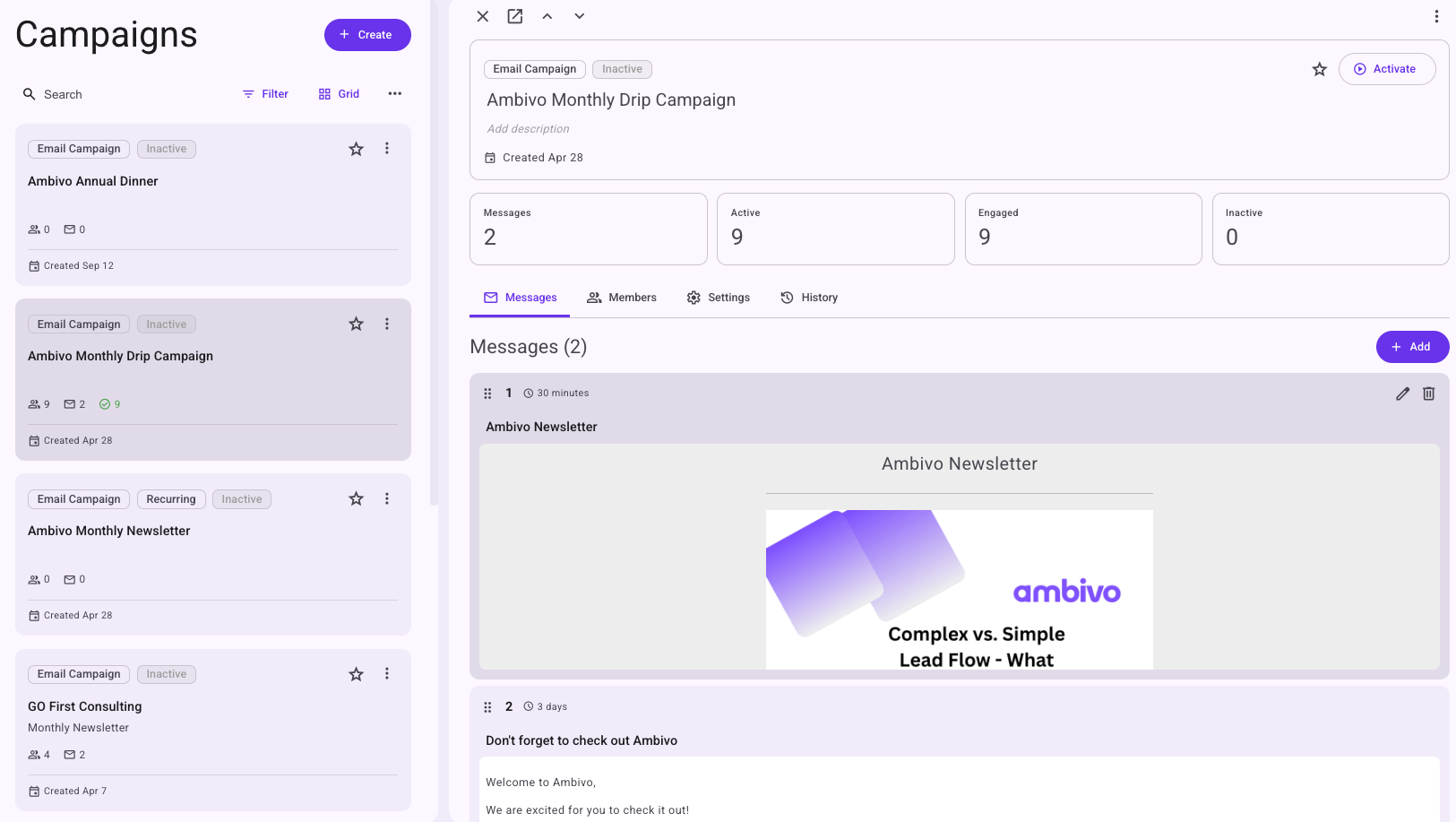This screenshot has height=822, width=1456.
Task: Star the Ambivo Monthly Newsletter card
Action: tap(356, 498)
